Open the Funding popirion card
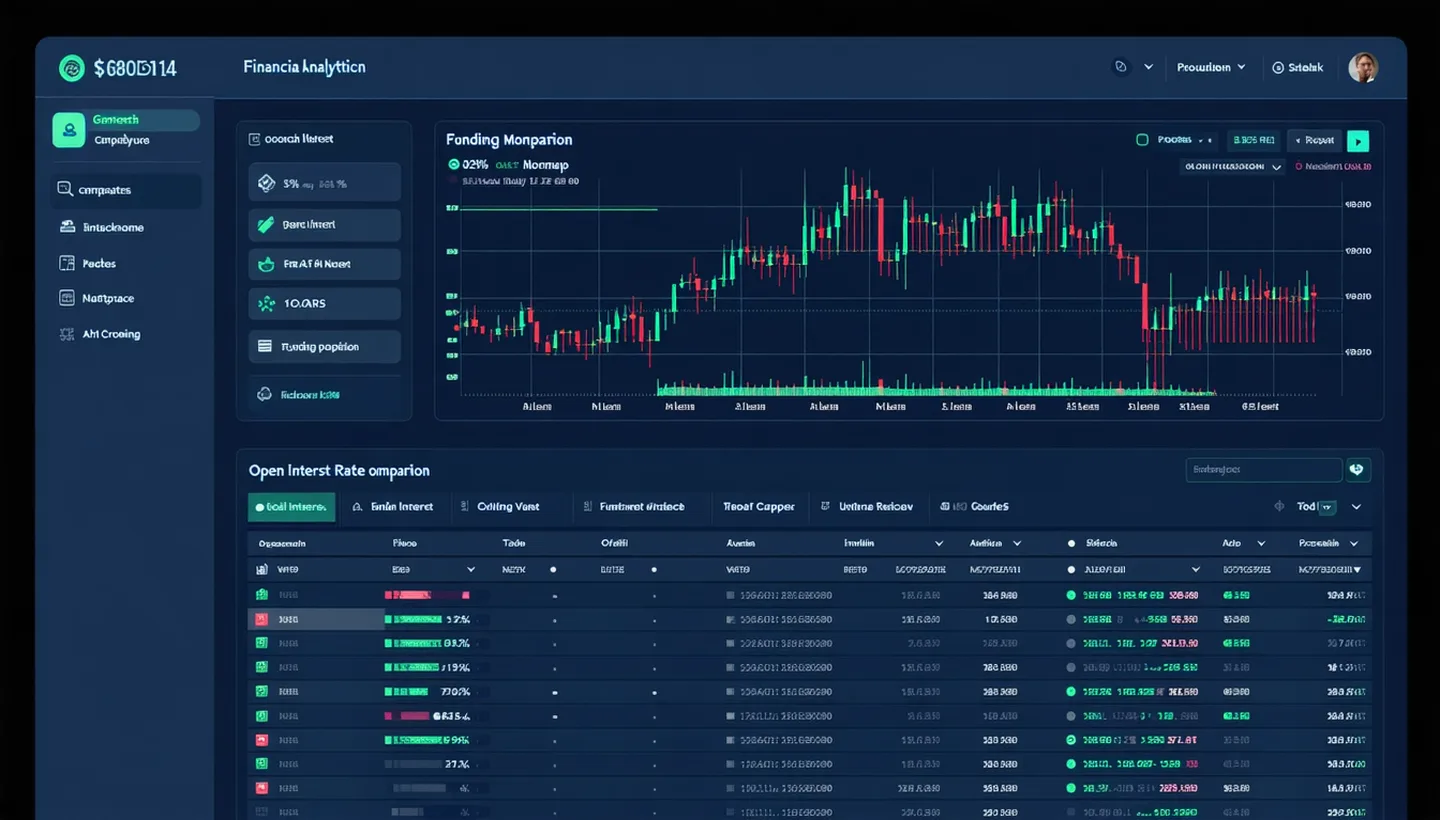The image size is (1440, 820). coord(324,346)
